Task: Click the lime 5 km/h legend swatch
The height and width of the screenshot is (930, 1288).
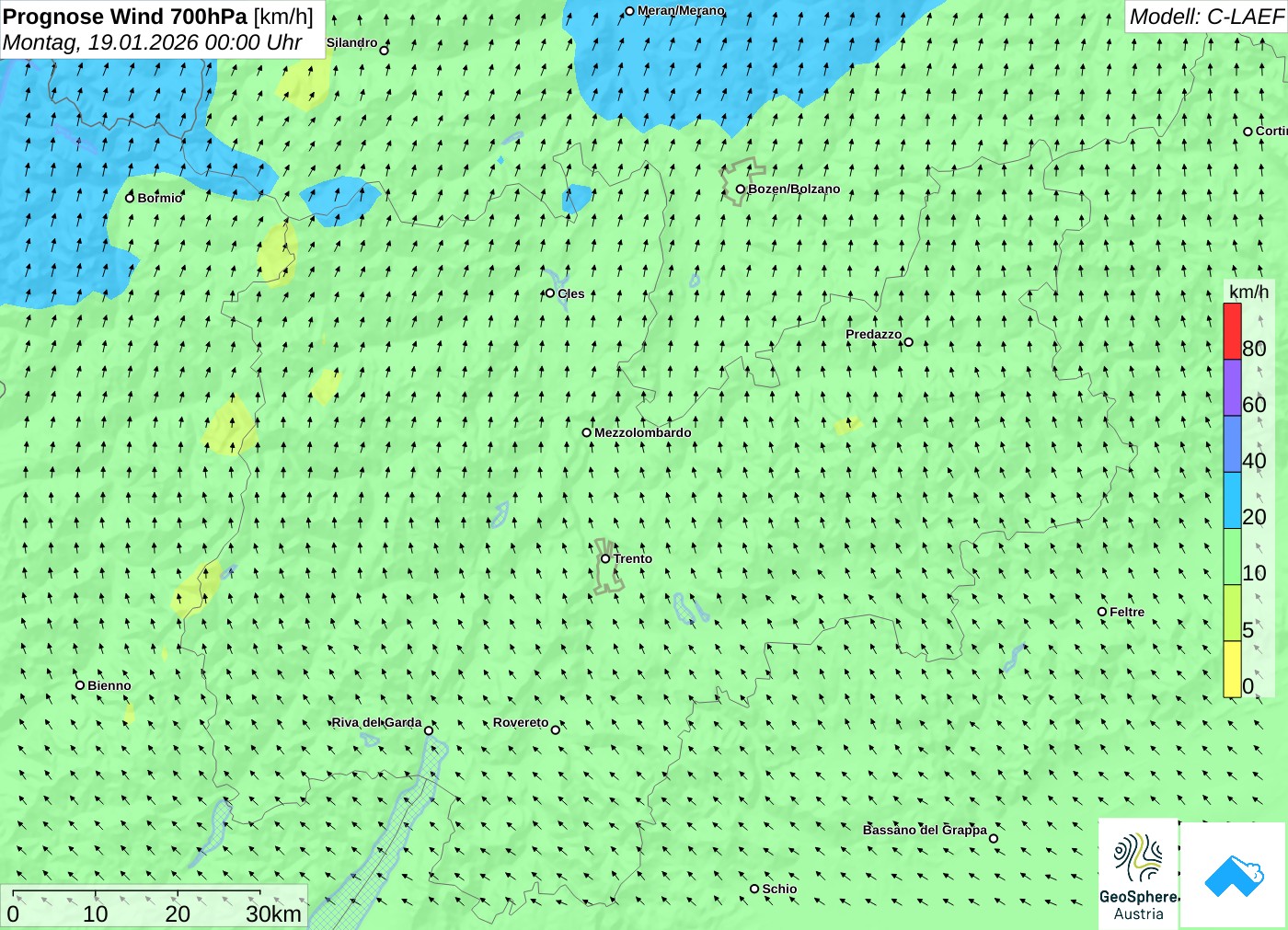Action: [x=1232, y=613]
